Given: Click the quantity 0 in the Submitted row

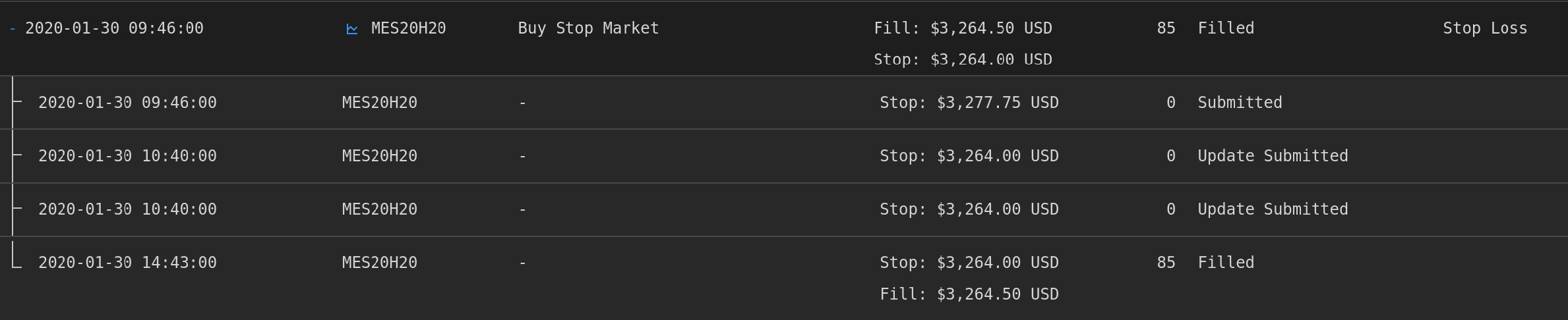Looking at the screenshot, I should (x=1170, y=103).
